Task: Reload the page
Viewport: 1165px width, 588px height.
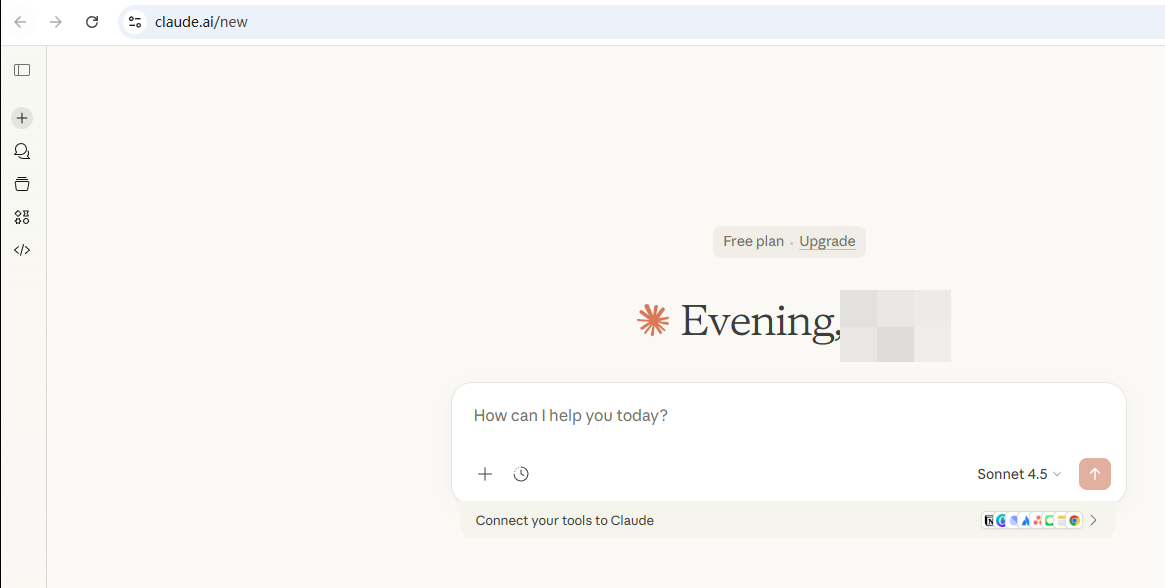Action: [x=91, y=22]
